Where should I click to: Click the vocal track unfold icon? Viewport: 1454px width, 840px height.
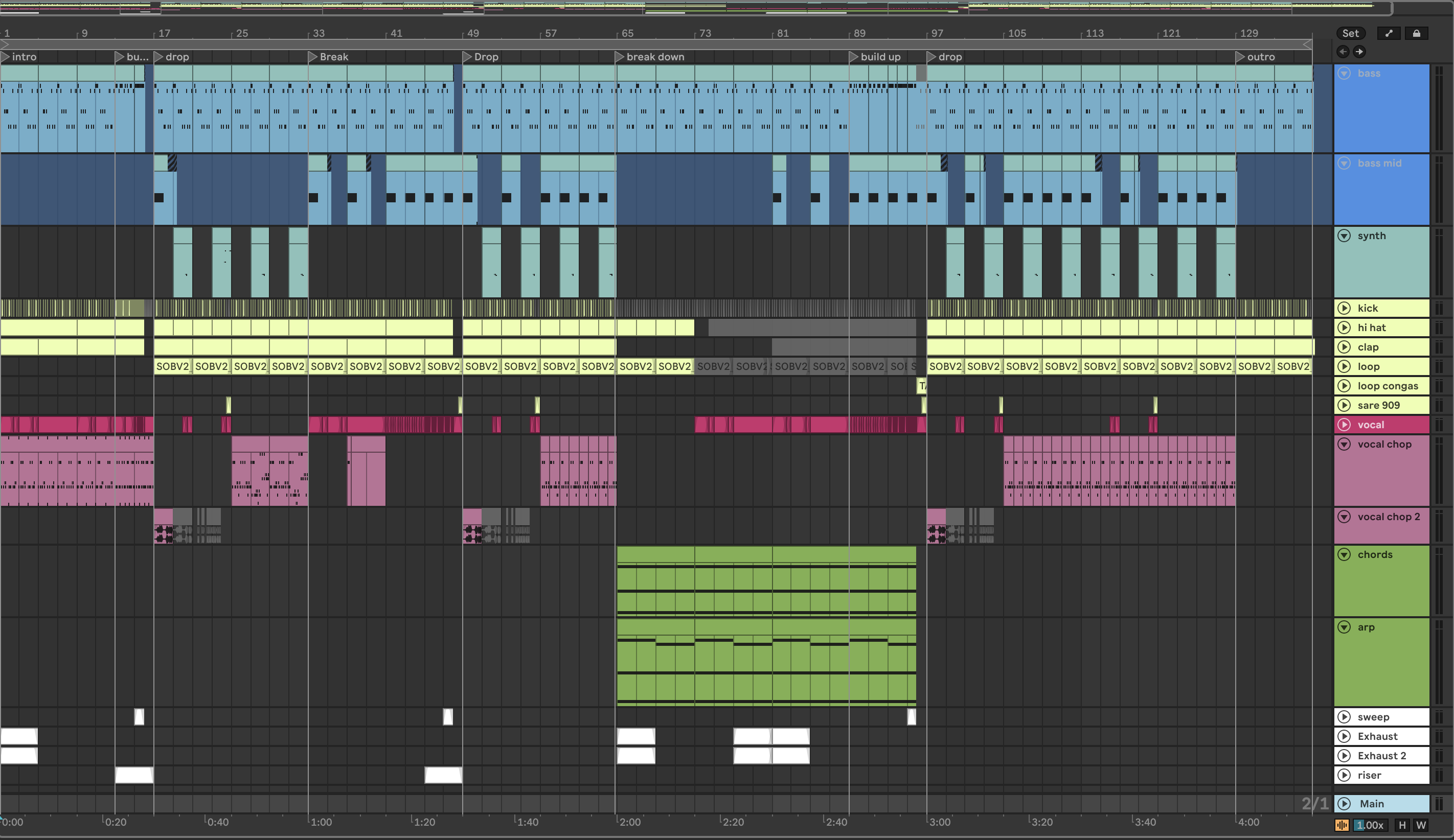(1344, 424)
